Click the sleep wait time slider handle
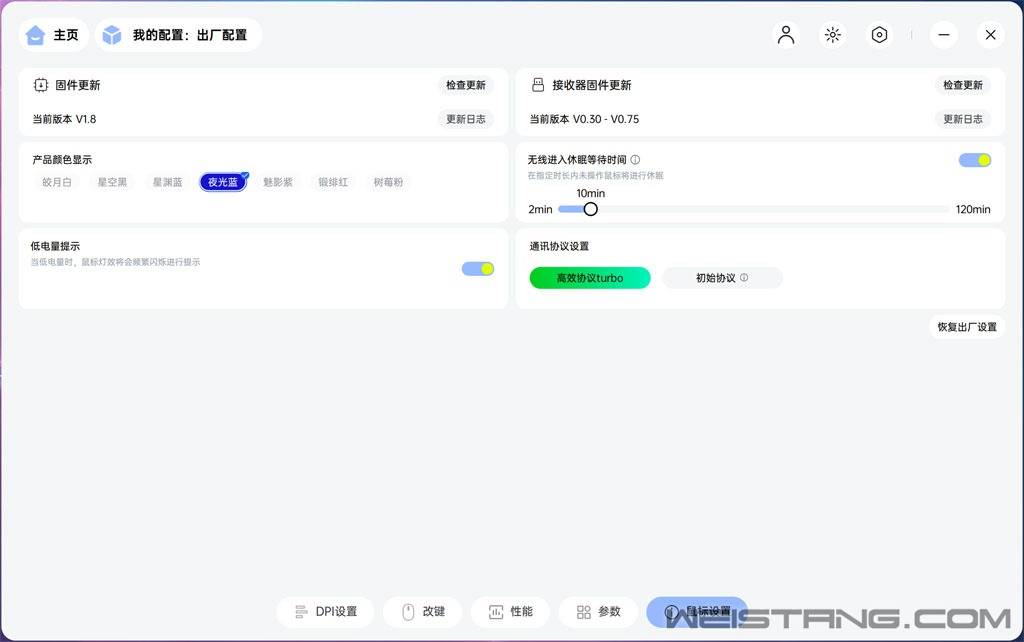The width and height of the screenshot is (1024, 642). pyautogui.click(x=590, y=209)
